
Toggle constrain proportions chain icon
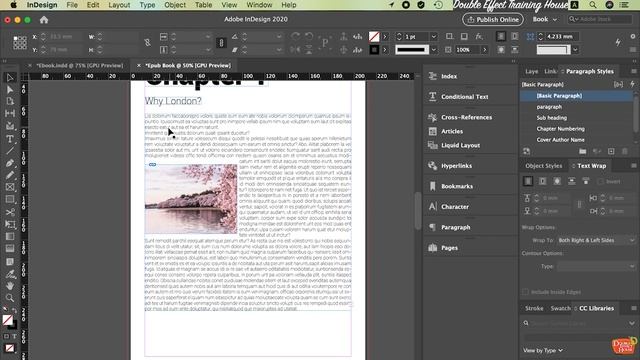147,42
